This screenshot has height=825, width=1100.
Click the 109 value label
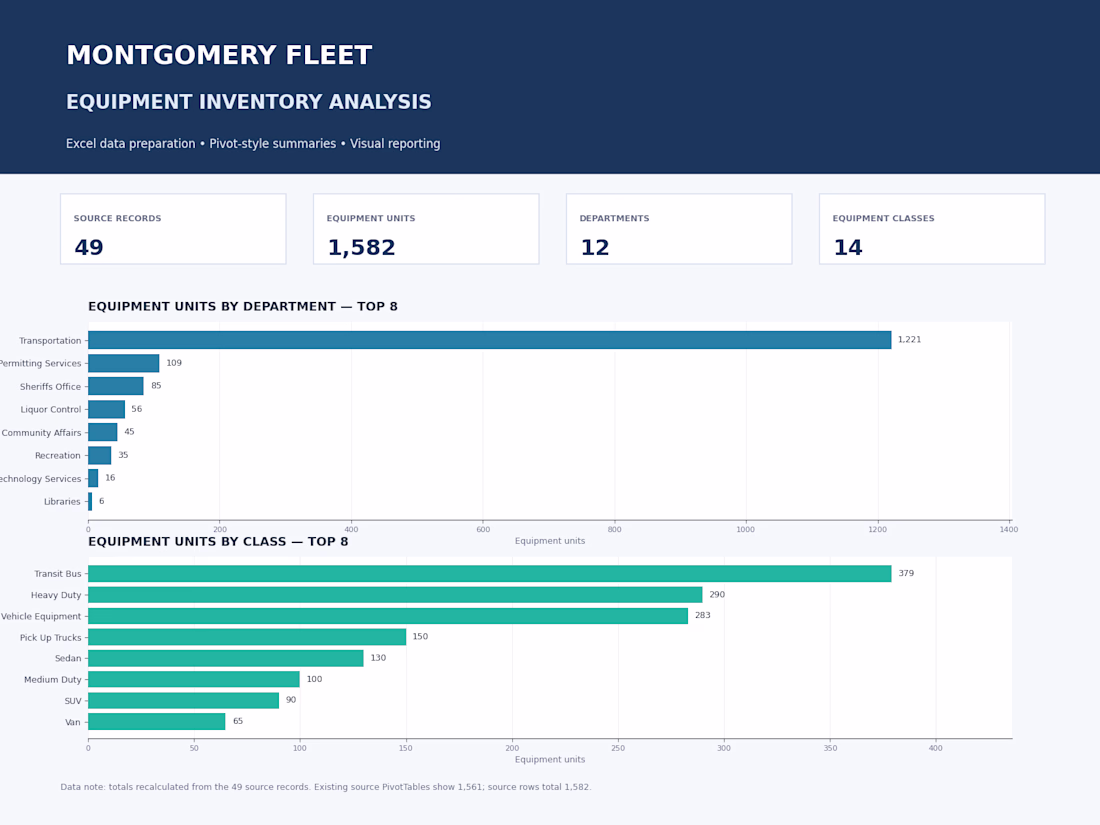coord(174,363)
